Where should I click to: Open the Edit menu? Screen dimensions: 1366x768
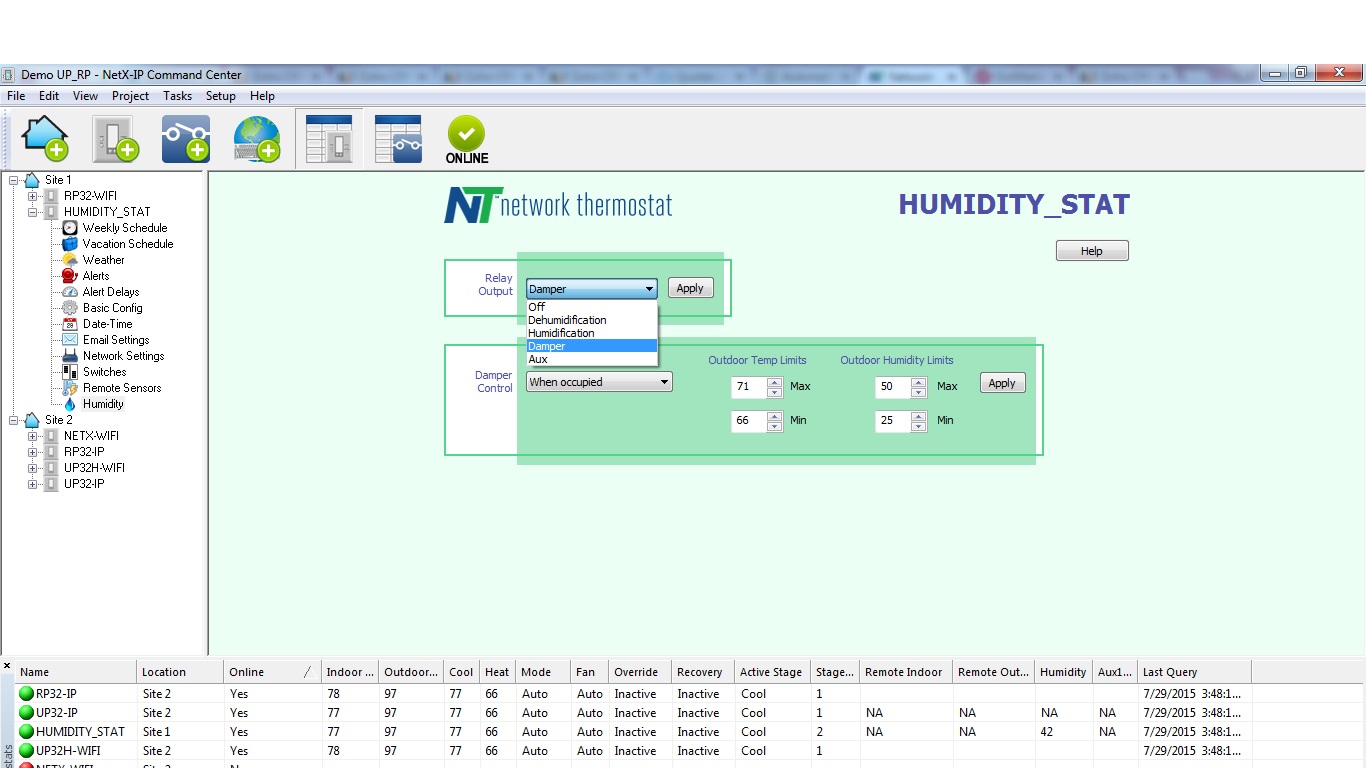pos(49,96)
